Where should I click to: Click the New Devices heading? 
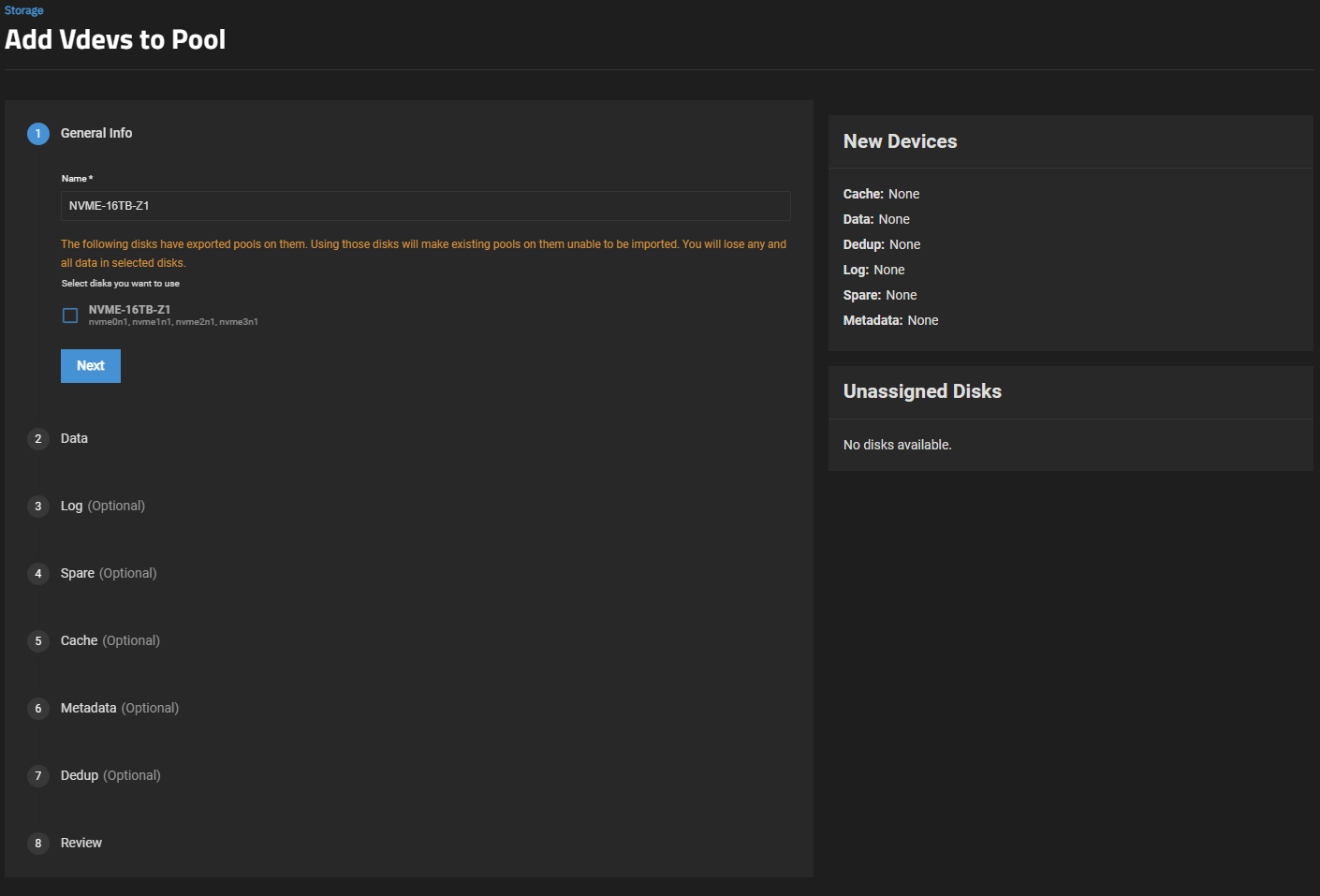point(901,141)
